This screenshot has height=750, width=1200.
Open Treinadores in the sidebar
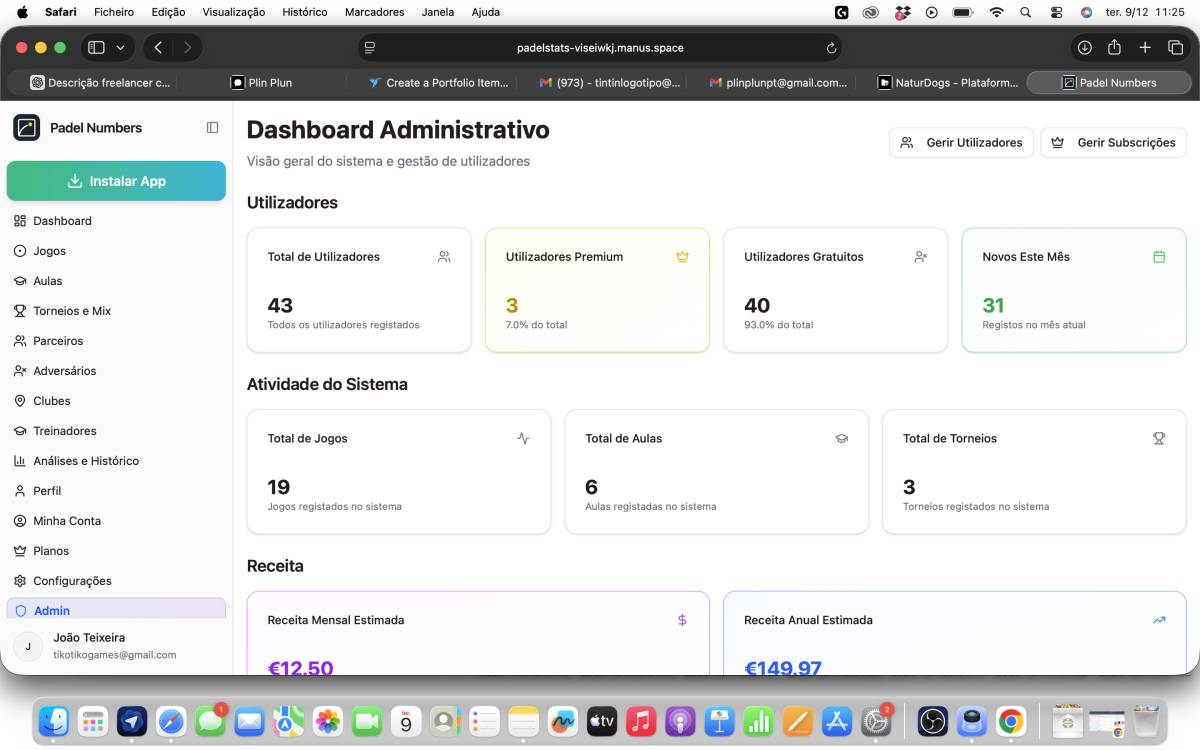pyautogui.click(x=116, y=431)
